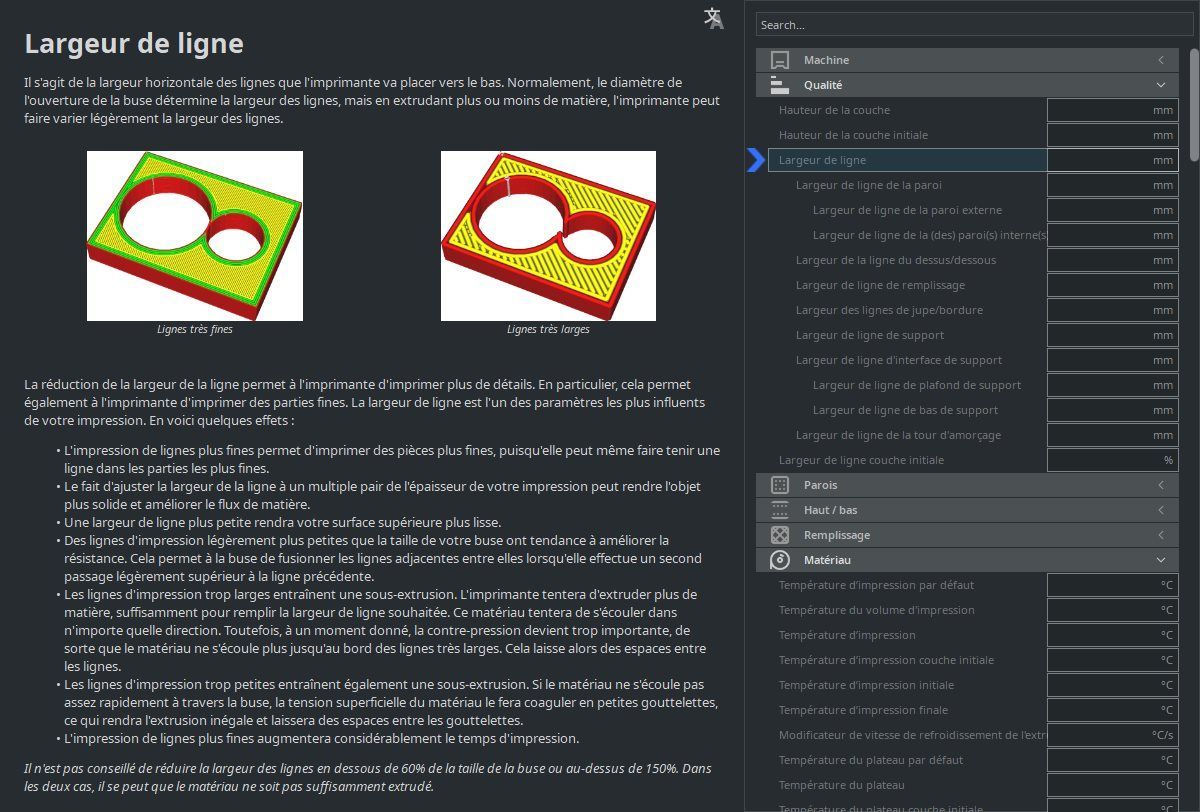Select Température du plateau par défaut setting
This screenshot has width=1200, height=812.
tap(871, 760)
